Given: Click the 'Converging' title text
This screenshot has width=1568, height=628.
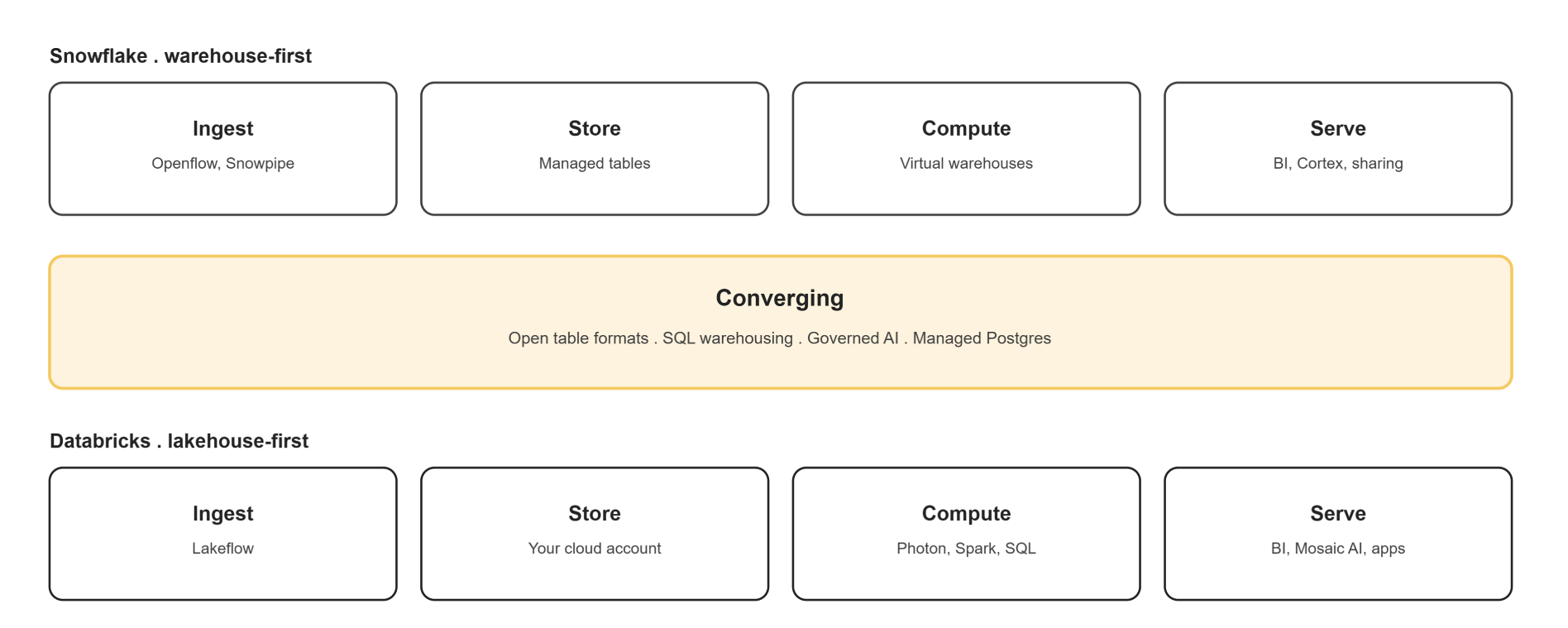Looking at the screenshot, I should [x=780, y=298].
